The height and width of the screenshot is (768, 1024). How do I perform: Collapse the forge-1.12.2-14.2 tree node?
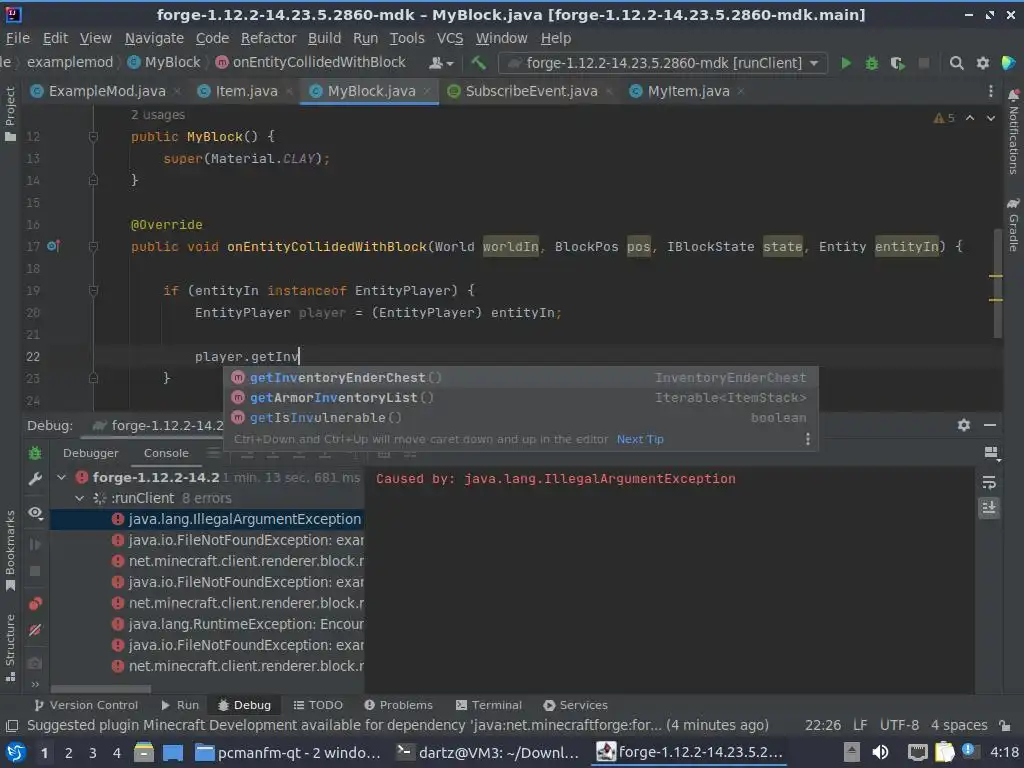pos(61,477)
